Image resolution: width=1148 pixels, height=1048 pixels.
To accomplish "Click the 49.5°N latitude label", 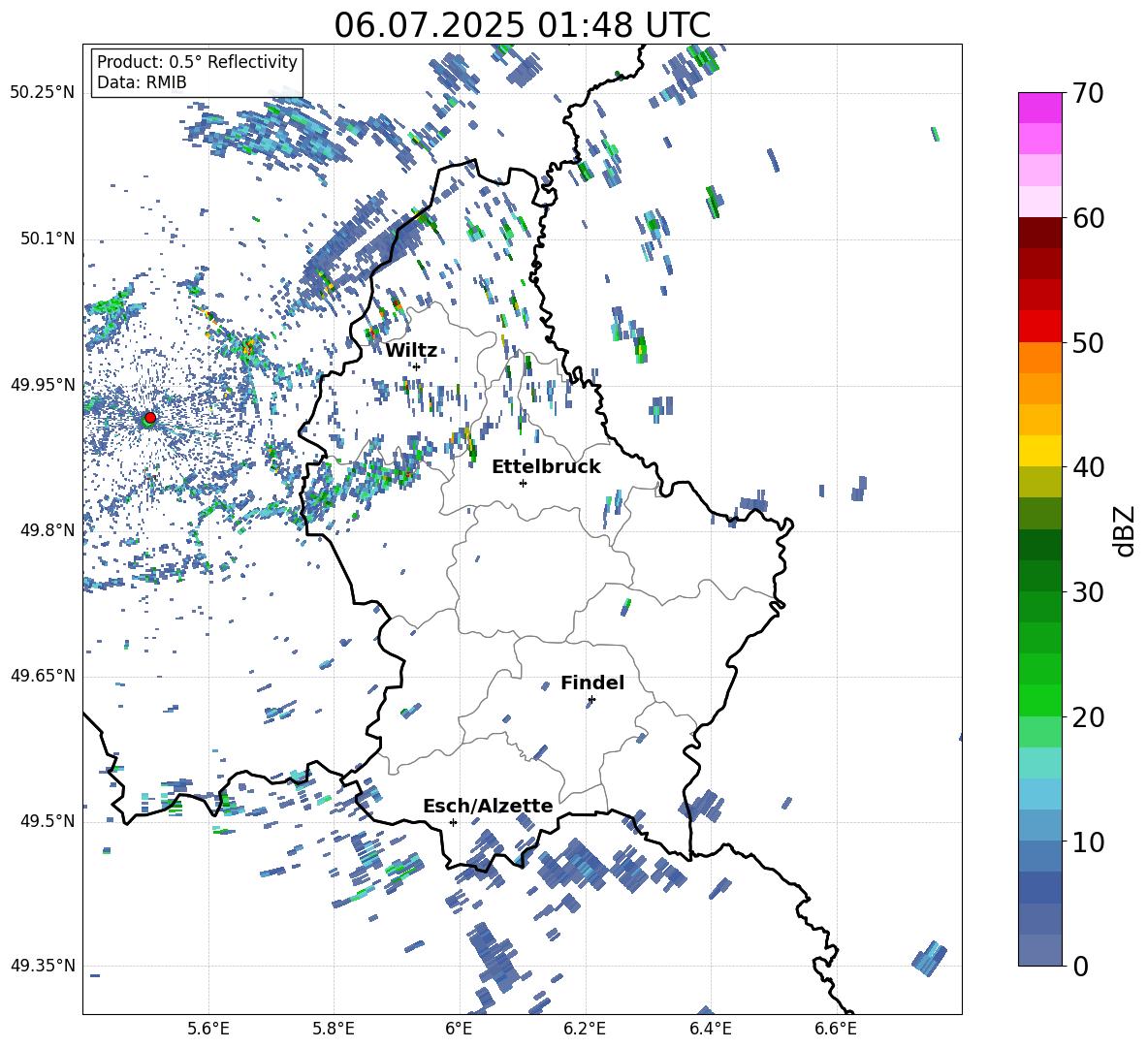I will point(47,821).
